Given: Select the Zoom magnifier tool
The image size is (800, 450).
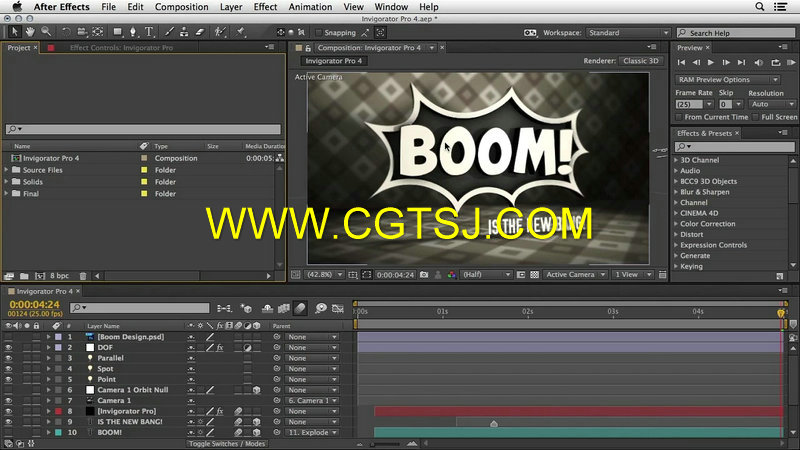Looking at the screenshot, I should point(46,32).
